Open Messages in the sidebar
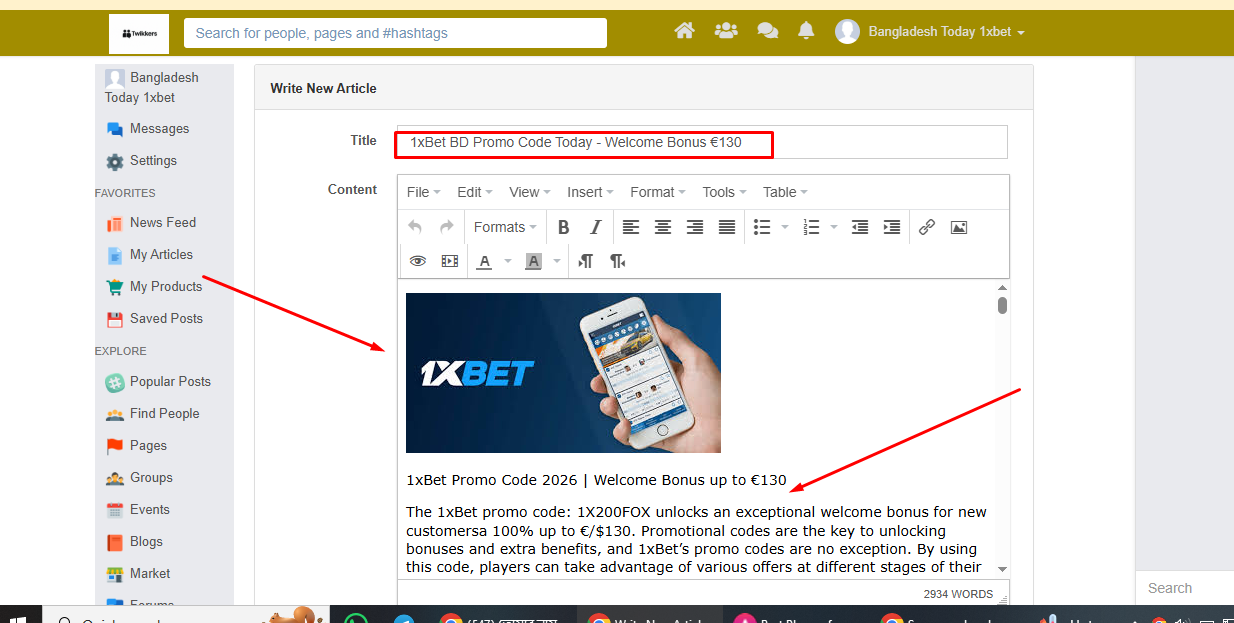The image size is (1234, 623). pos(159,129)
